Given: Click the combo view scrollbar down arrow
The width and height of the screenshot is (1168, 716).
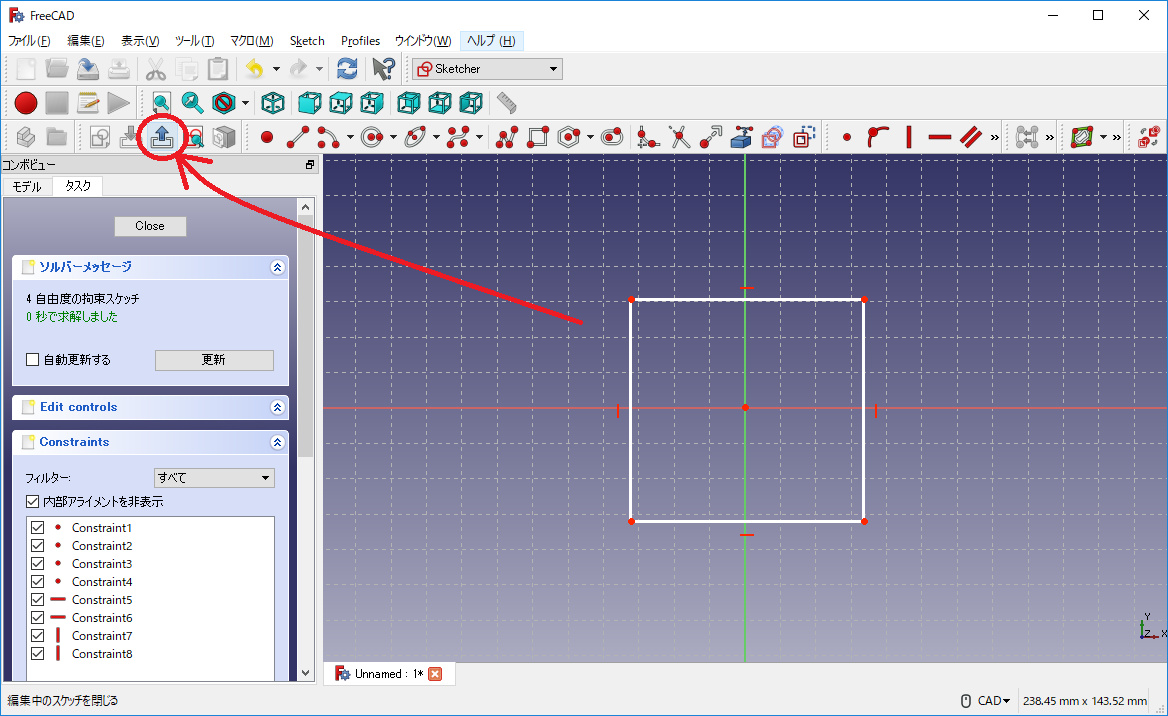Looking at the screenshot, I should (305, 673).
